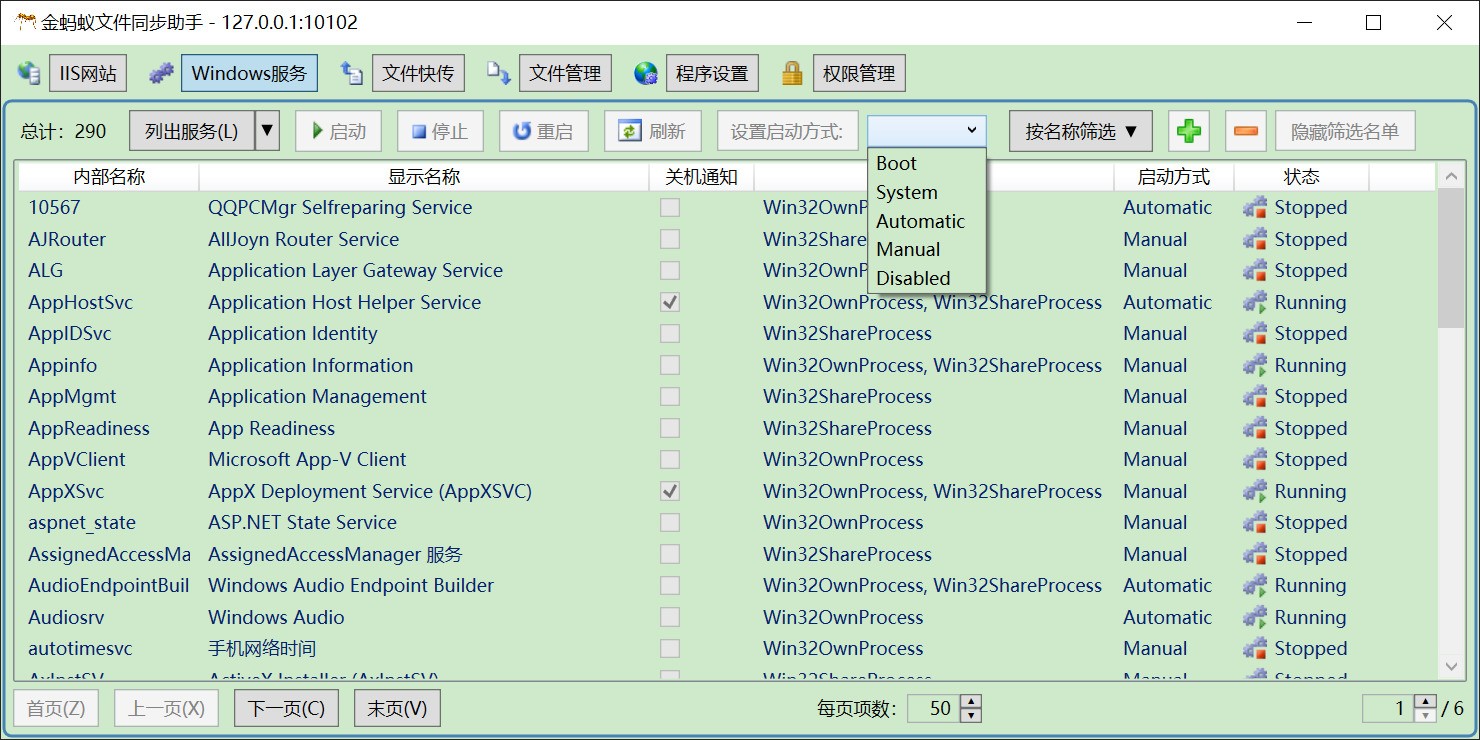
Task: Click the 文件快传 transfer icon
Action: click(352, 73)
